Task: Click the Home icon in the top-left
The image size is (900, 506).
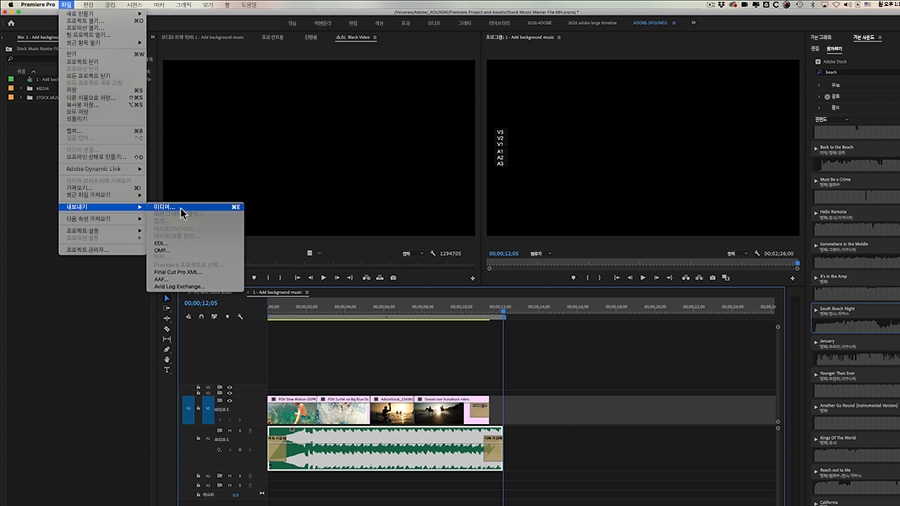Action: pyautogui.click(x=11, y=22)
